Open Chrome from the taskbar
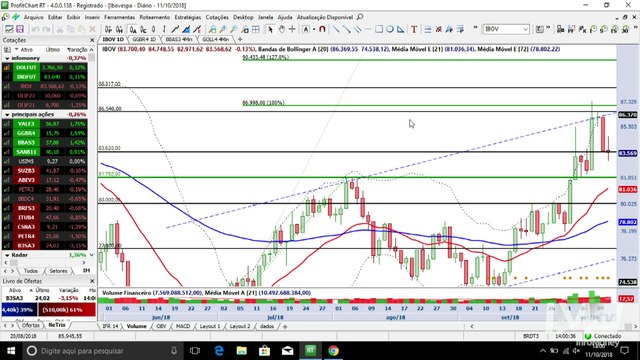Image resolution: width=640 pixels, height=360 pixels. coord(333,351)
